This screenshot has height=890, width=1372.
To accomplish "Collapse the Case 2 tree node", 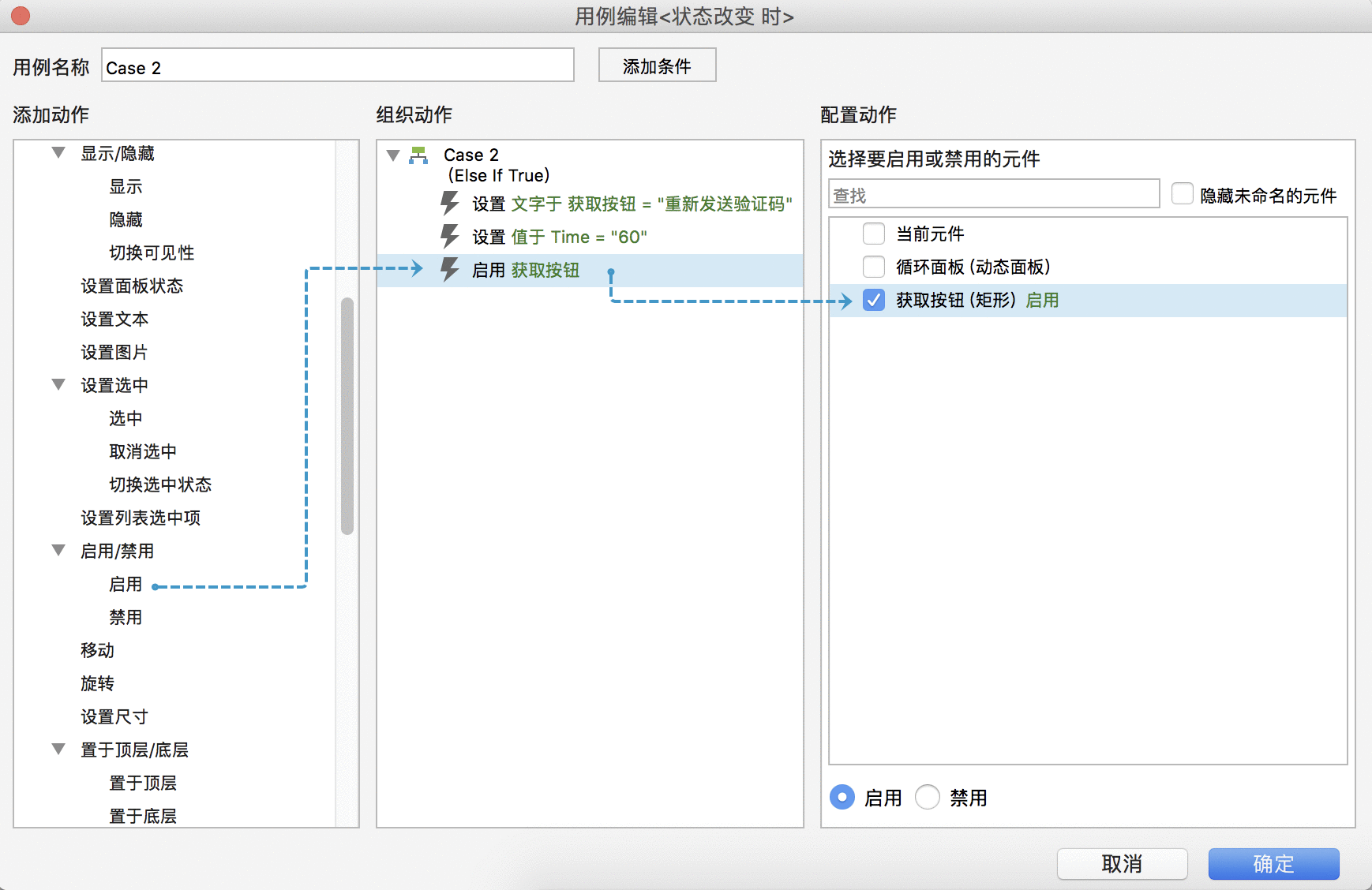I will click(393, 155).
